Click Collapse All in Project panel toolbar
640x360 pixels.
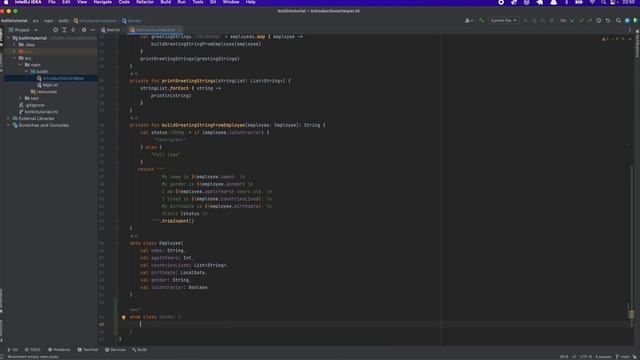point(73,30)
